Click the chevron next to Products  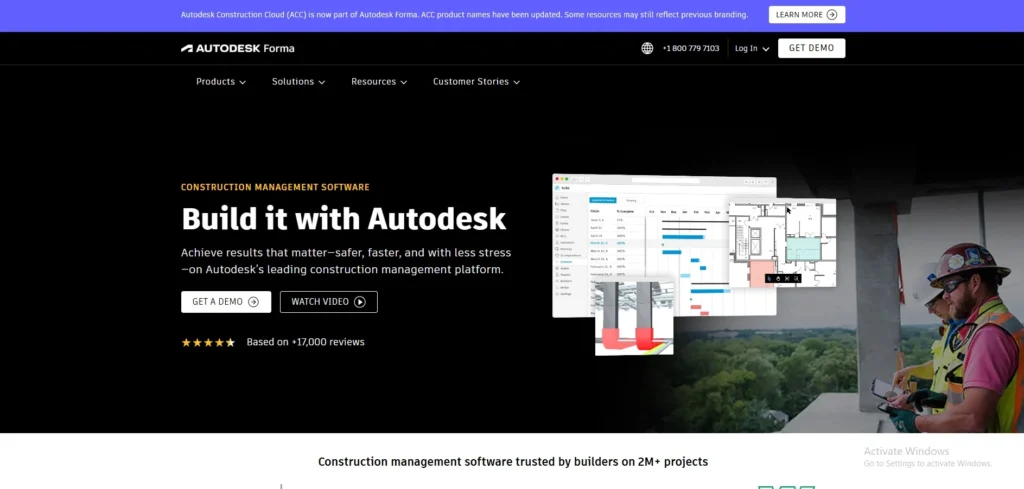(x=242, y=82)
